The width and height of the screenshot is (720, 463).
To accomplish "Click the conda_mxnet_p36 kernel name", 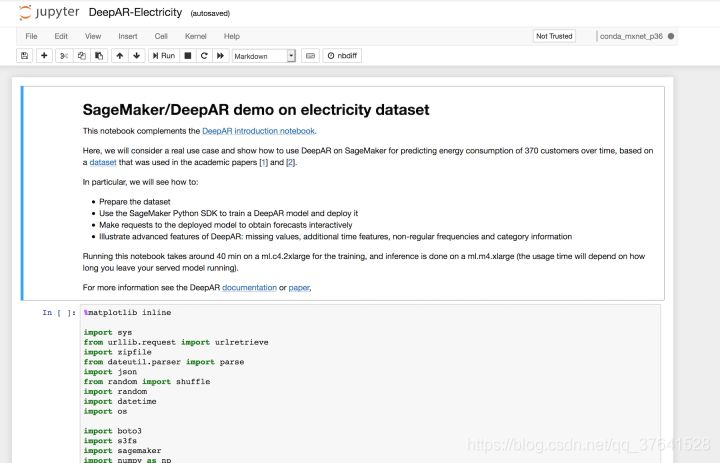I will (631, 36).
